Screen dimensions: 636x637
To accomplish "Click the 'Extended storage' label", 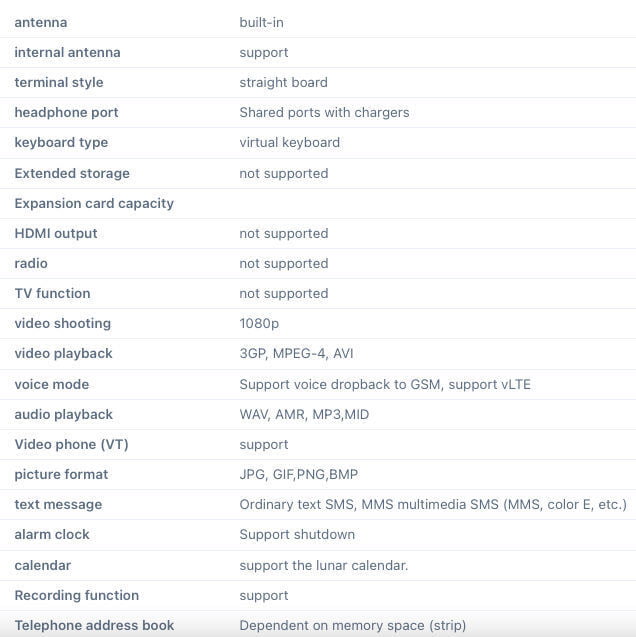I will tap(72, 173).
